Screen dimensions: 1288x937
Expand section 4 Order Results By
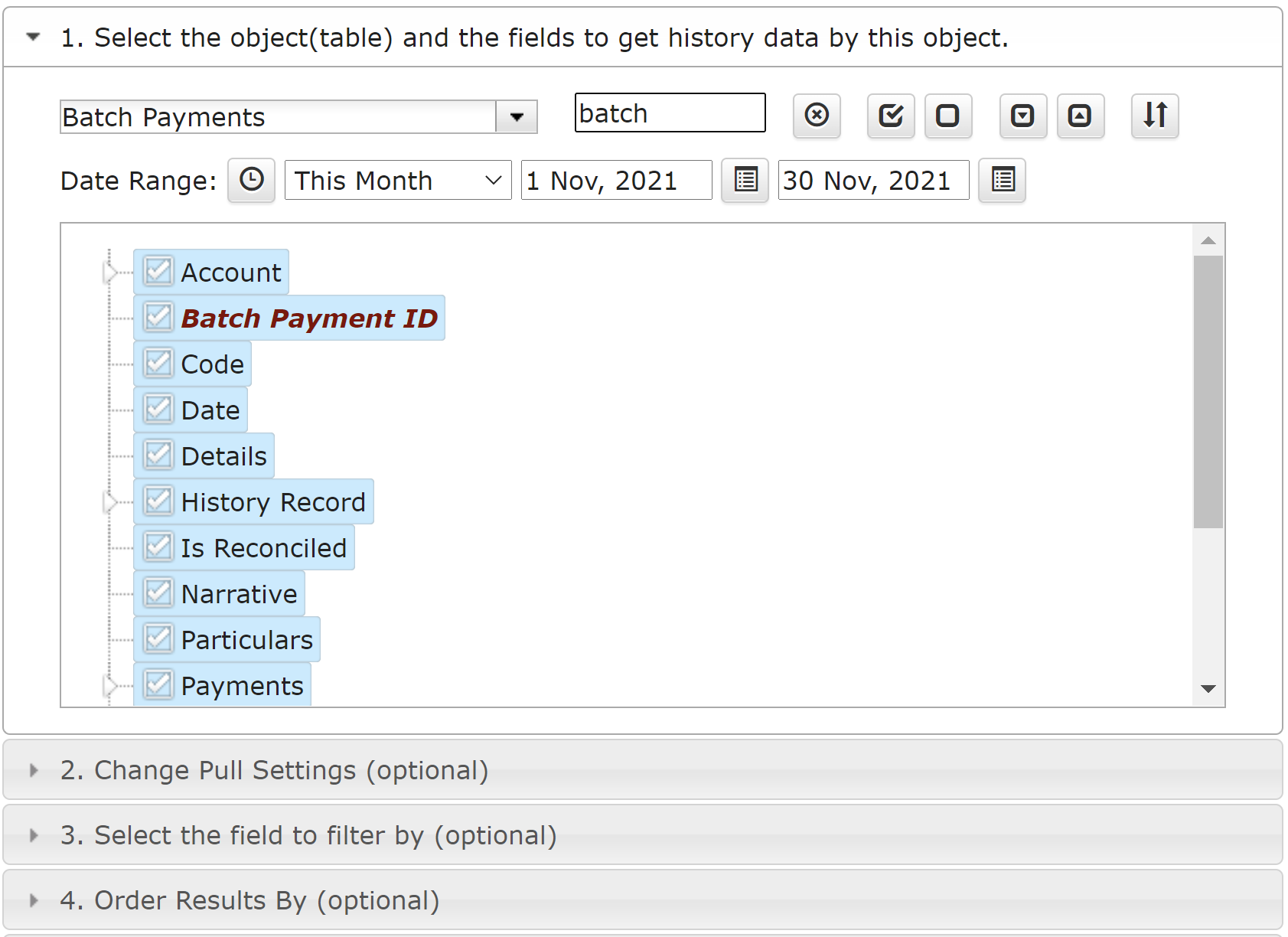click(643, 900)
